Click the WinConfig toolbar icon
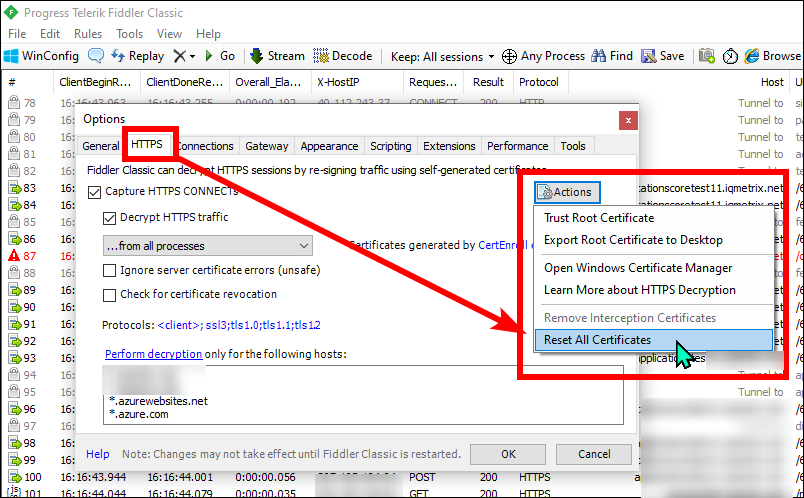The image size is (804, 498). pos(11,56)
